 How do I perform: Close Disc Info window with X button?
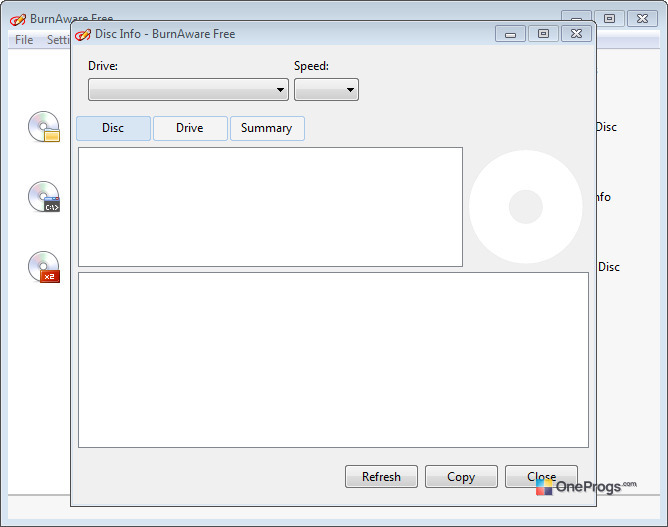[576, 34]
